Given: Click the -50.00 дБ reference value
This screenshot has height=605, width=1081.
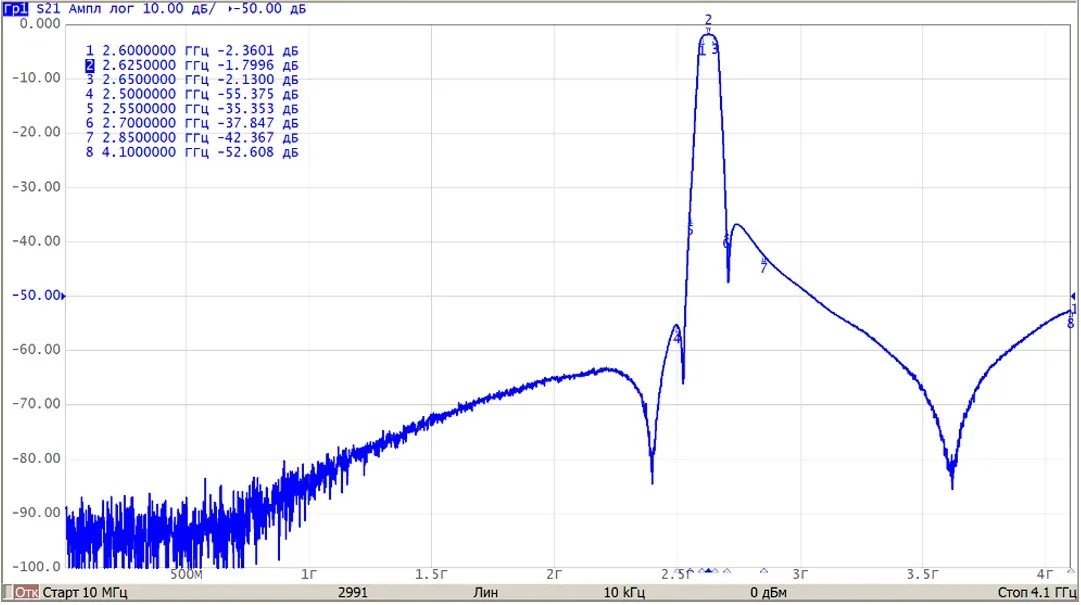Looking at the screenshot, I should click(x=271, y=8).
